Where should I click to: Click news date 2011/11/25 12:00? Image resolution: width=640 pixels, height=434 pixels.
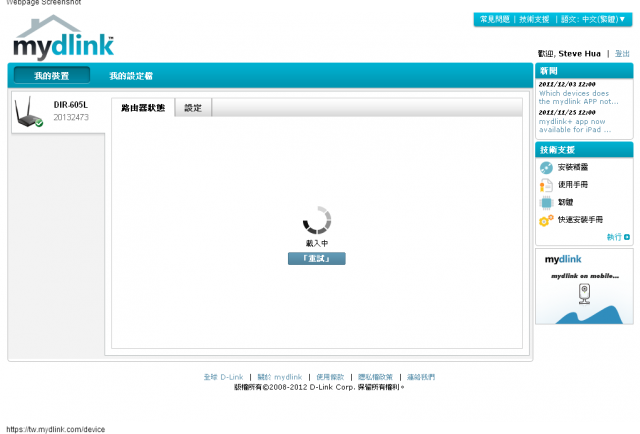pyautogui.click(x=567, y=112)
